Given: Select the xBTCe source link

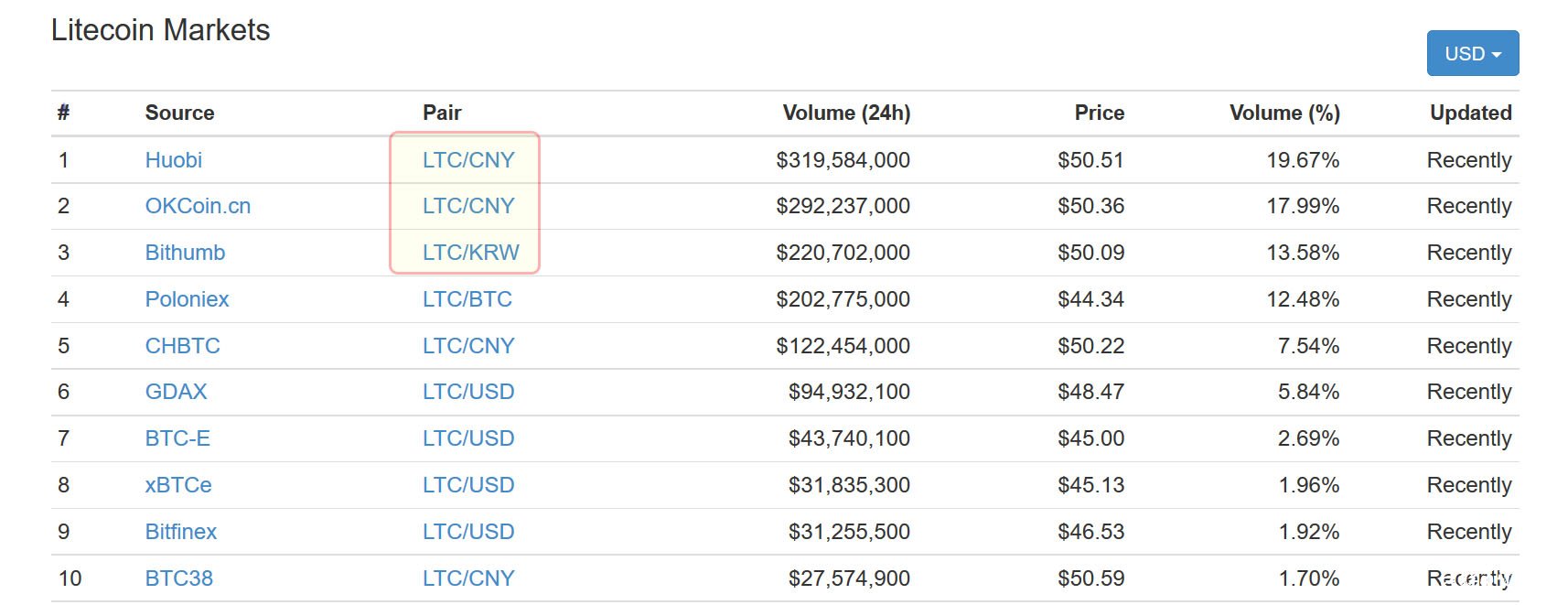Looking at the screenshot, I should pyautogui.click(x=178, y=485).
